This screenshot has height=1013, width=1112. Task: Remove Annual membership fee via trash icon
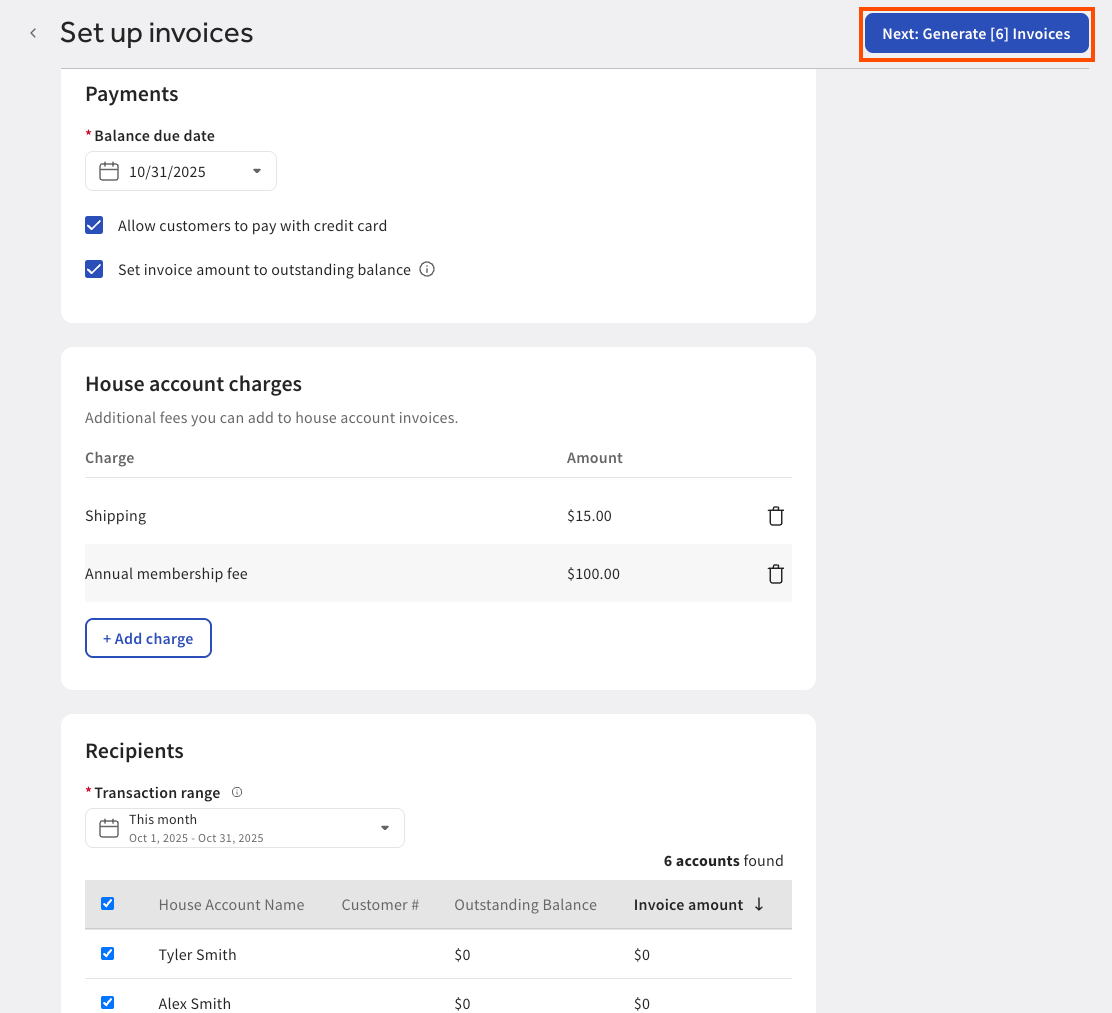[x=775, y=573]
